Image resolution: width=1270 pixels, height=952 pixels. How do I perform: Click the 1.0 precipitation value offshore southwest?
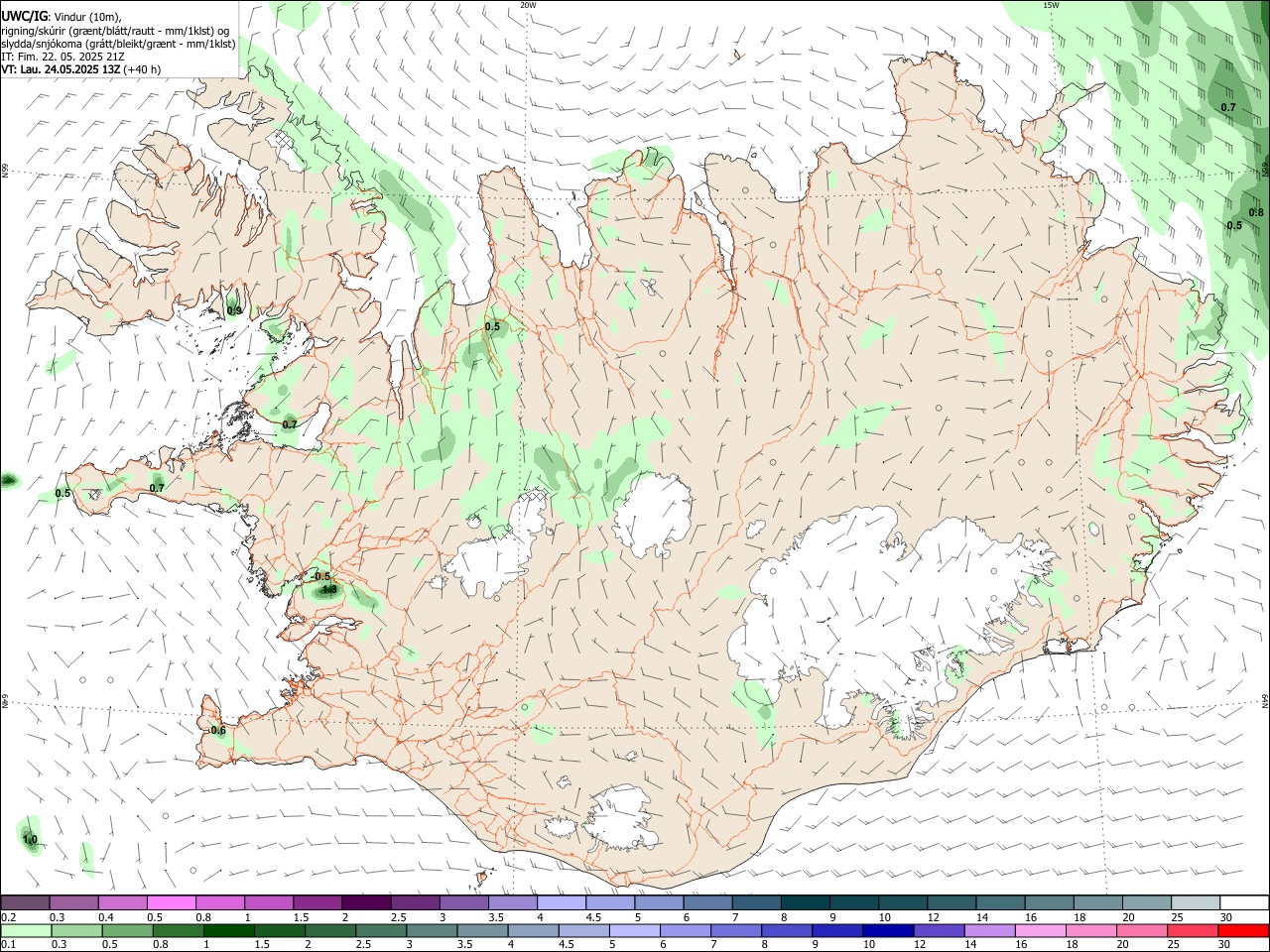click(30, 840)
